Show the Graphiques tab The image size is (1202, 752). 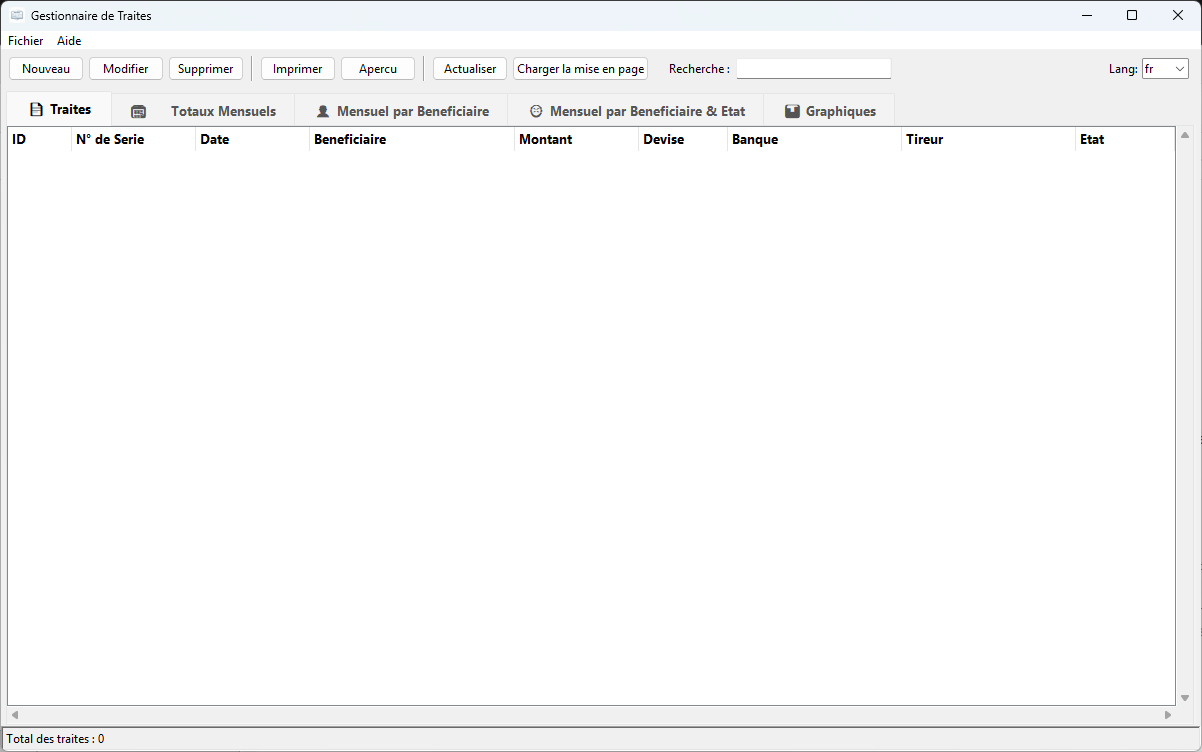pos(829,112)
